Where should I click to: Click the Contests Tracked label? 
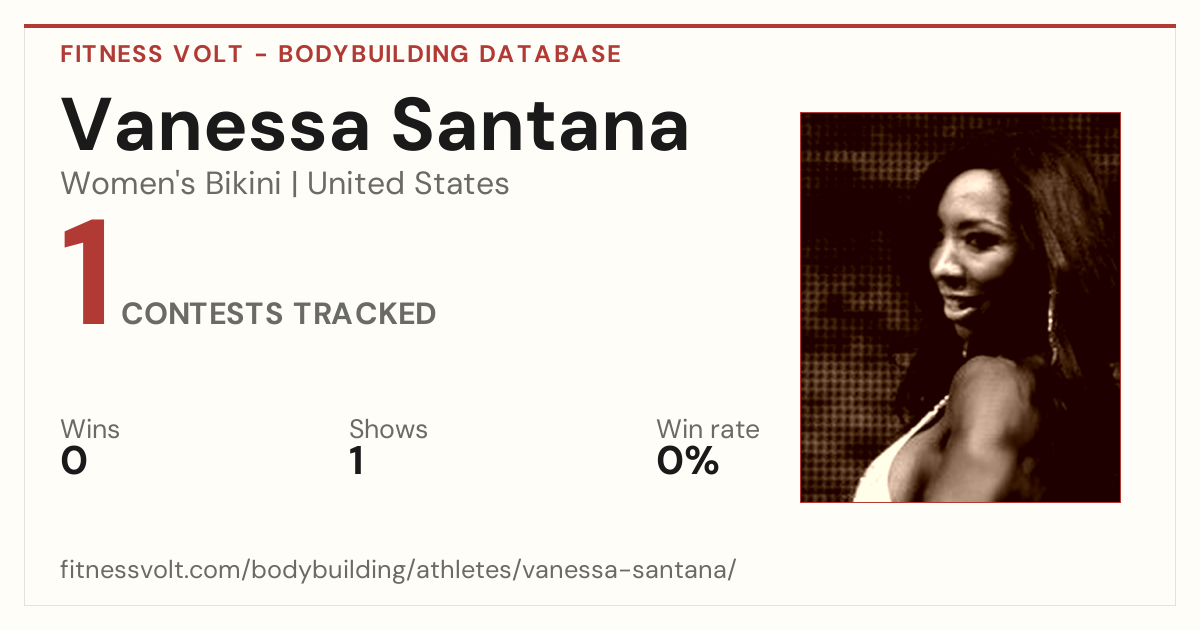pyautogui.click(x=279, y=314)
